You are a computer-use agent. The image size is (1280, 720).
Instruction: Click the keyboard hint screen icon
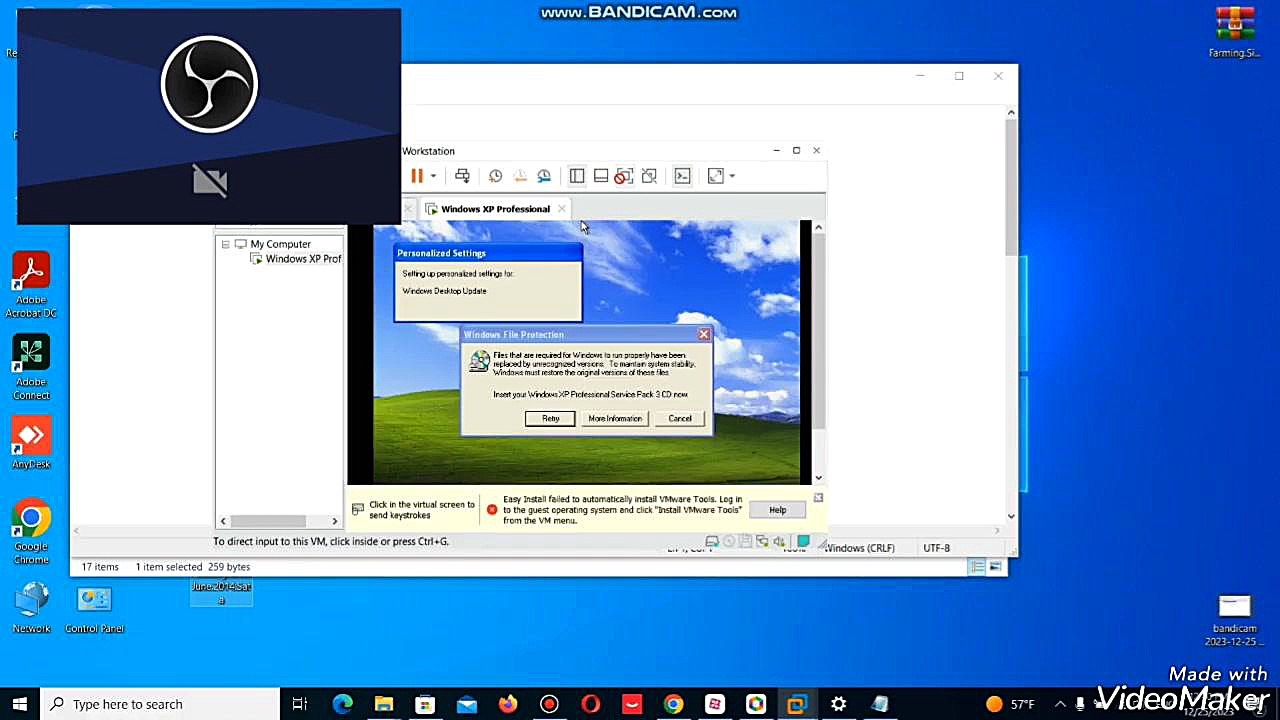[x=358, y=510]
